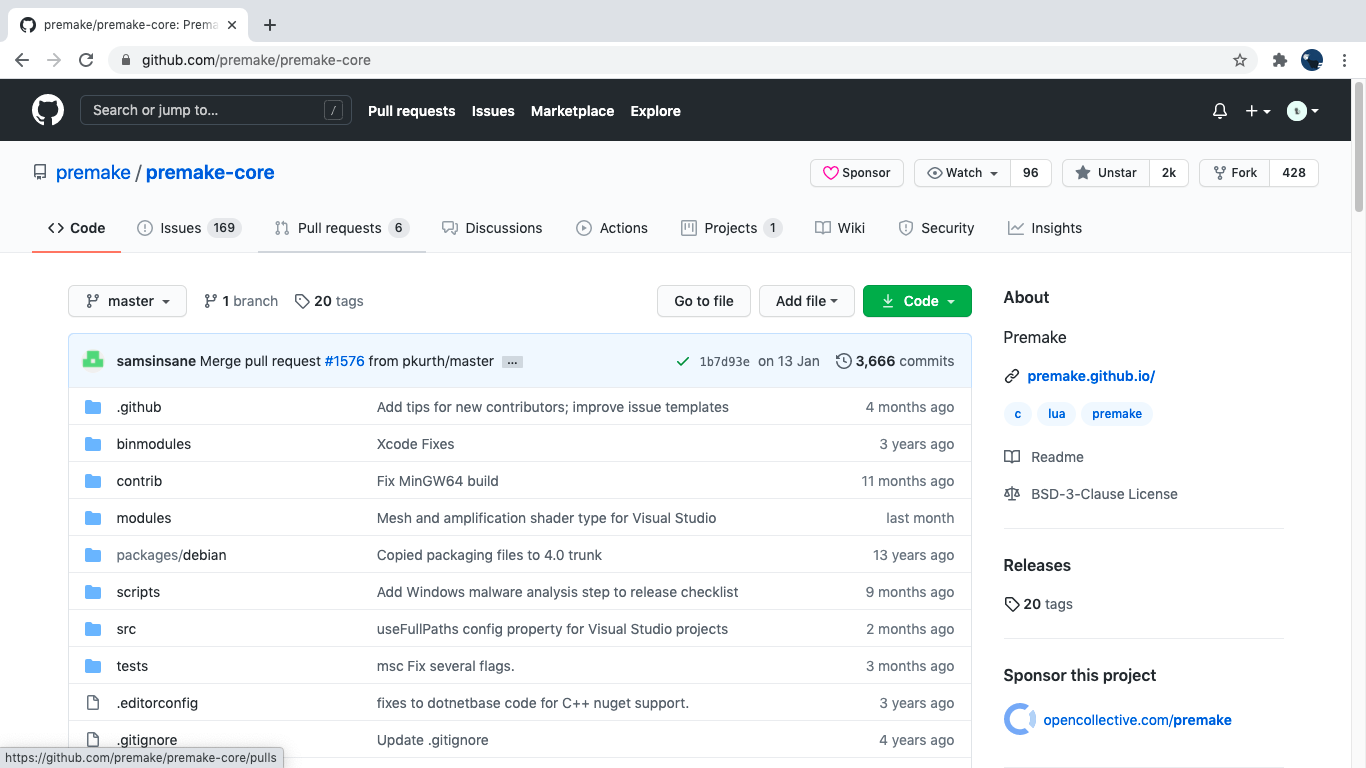This screenshot has width=1366, height=768.
Task: Click the green commit status checkmark
Action: (x=683, y=361)
